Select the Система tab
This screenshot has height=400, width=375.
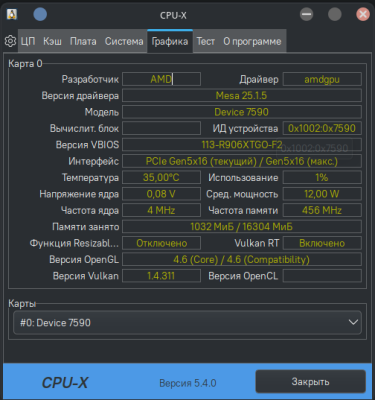pyautogui.click(x=124, y=41)
